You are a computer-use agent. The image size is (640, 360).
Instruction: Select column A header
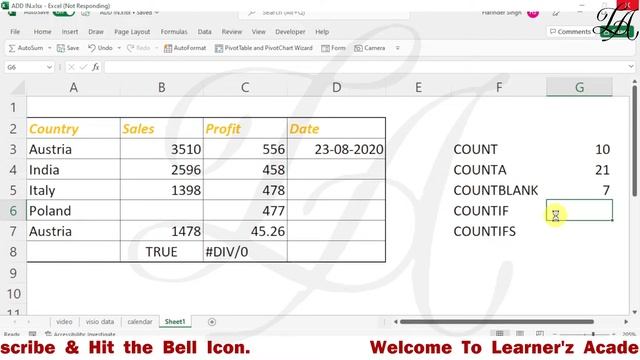73,87
